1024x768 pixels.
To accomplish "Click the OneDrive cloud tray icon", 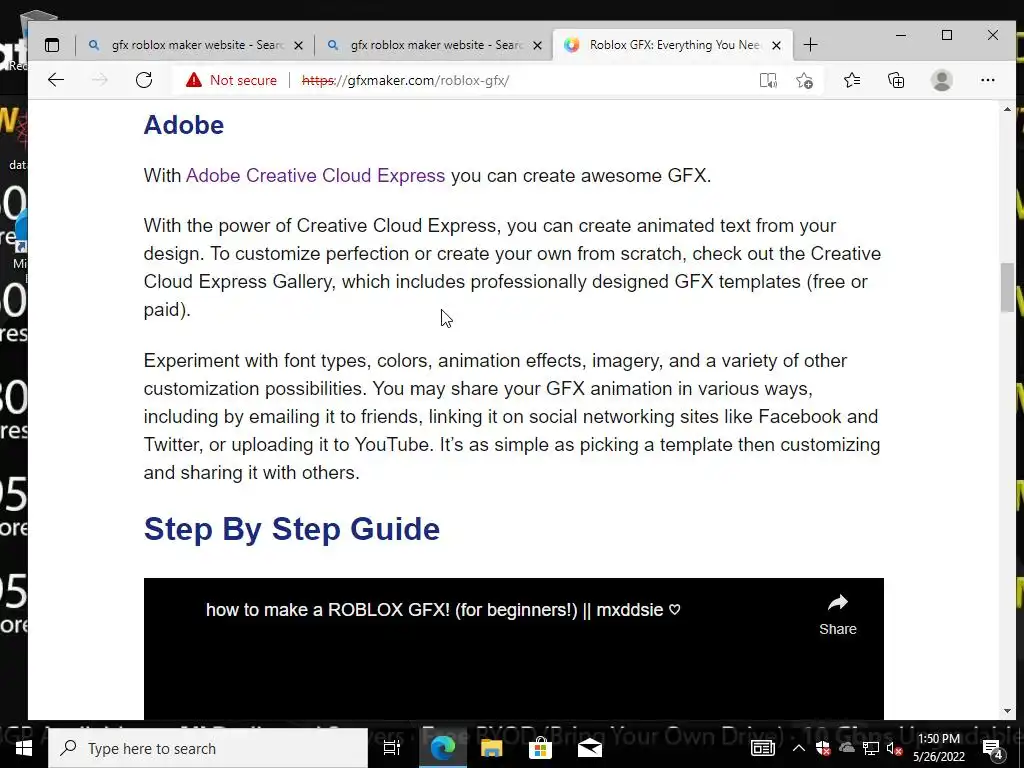I will (x=847, y=748).
